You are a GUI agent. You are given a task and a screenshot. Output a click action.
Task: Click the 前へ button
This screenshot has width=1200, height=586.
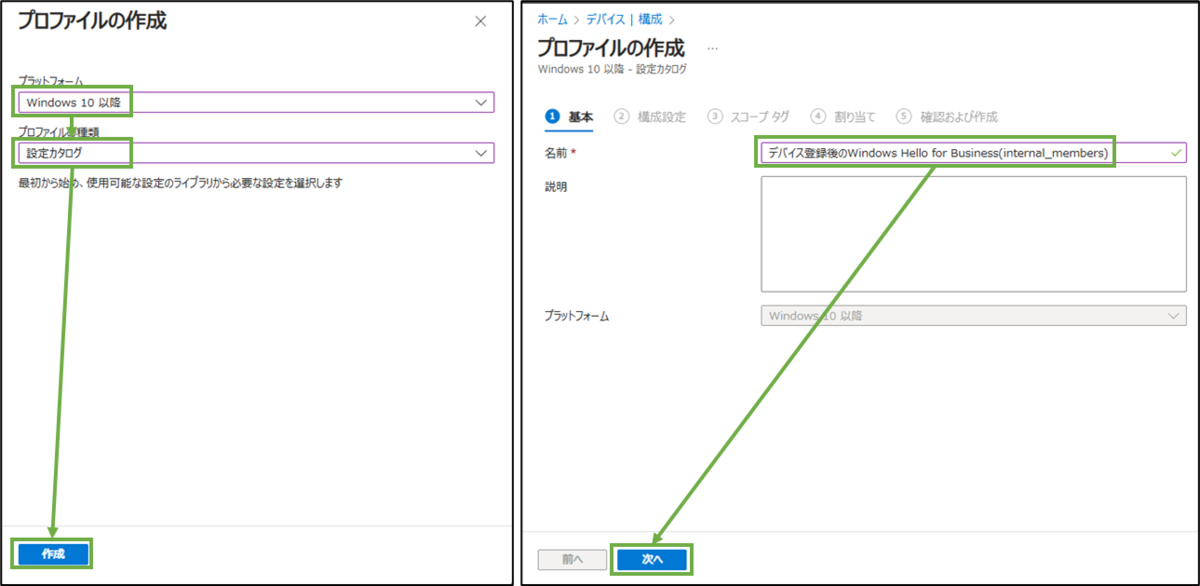tap(572, 560)
